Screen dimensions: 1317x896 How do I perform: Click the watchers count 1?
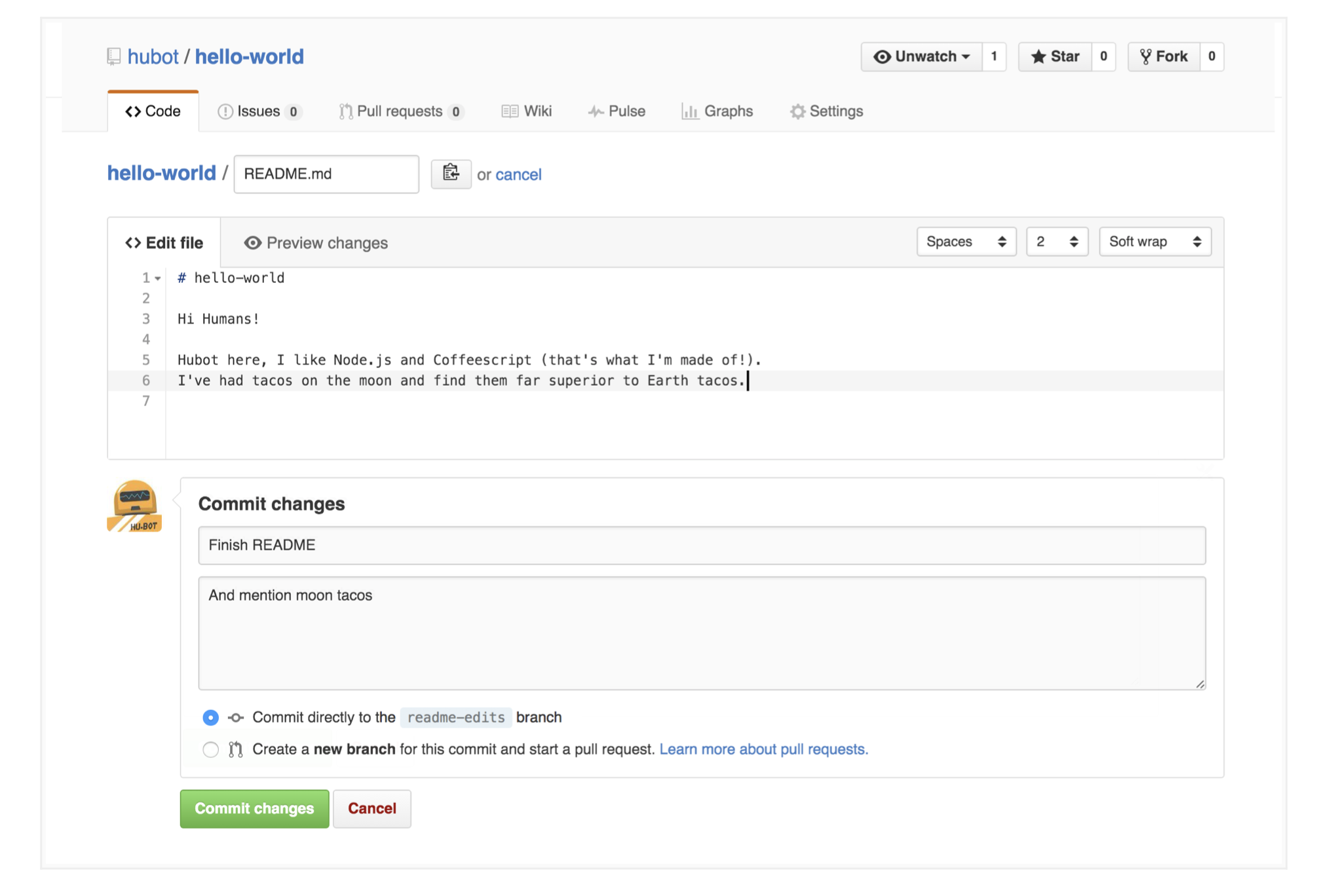pos(994,57)
